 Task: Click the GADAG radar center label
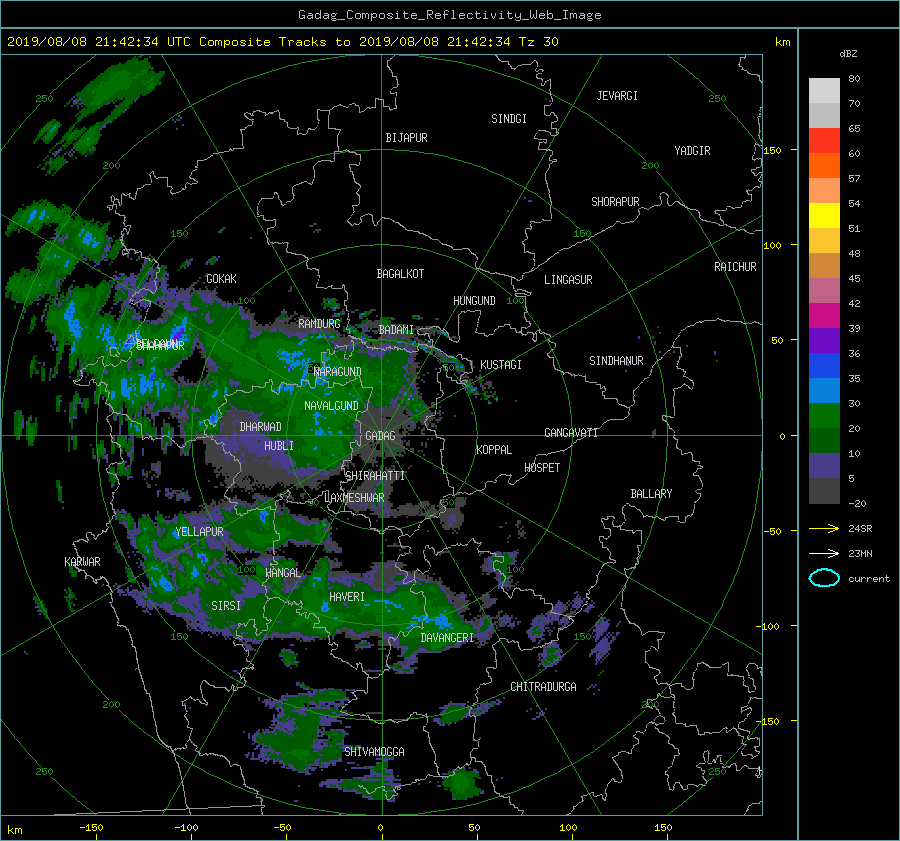coord(381,436)
